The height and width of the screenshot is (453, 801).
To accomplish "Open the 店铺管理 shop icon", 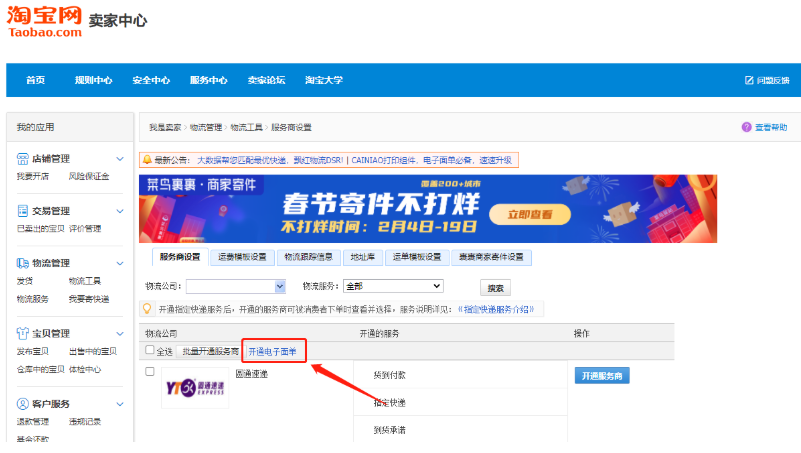I will coord(22,159).
